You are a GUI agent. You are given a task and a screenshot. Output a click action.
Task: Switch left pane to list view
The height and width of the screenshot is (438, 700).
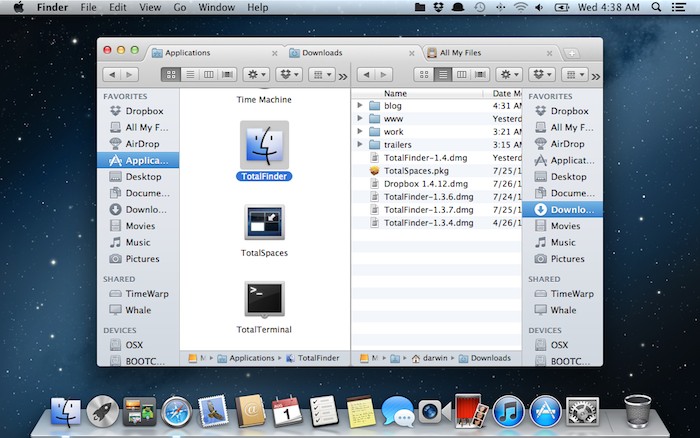tap(189, 74)
